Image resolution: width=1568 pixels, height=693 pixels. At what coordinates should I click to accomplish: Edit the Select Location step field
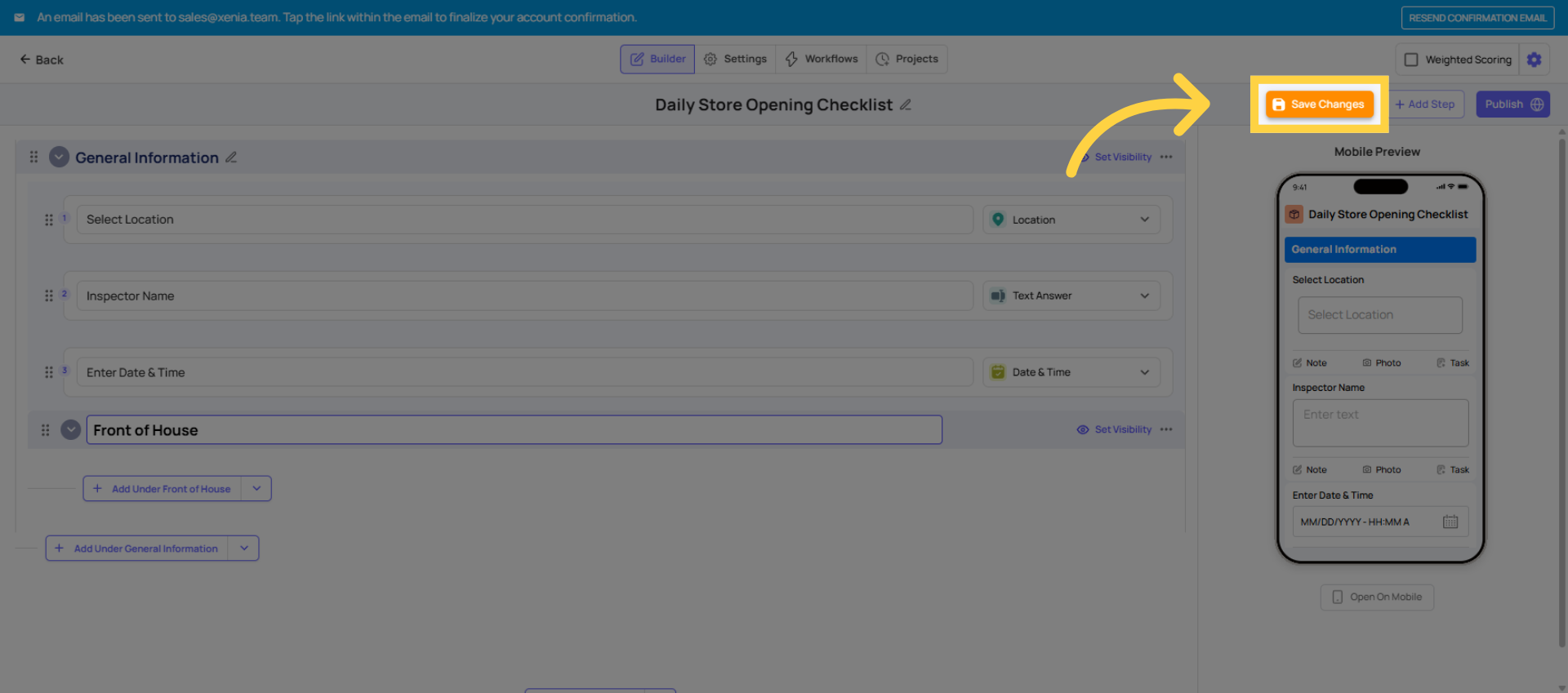click(x=524, y=220)
